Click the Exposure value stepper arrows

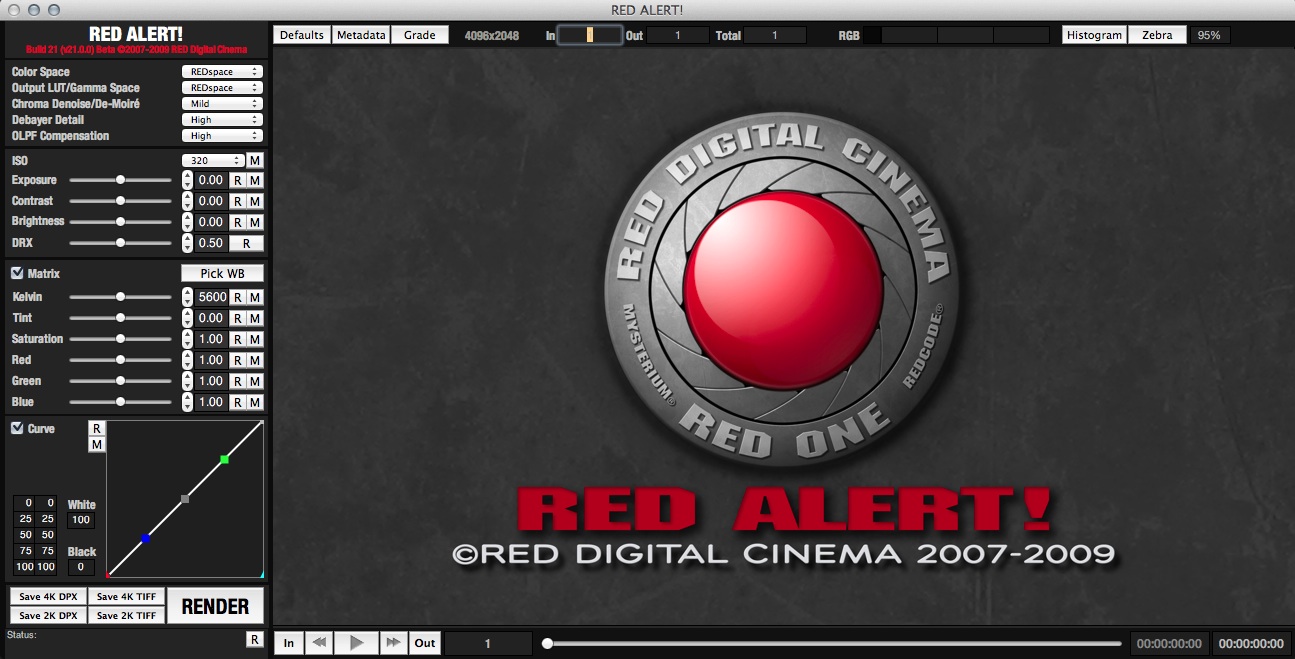(x=187, y=180)
